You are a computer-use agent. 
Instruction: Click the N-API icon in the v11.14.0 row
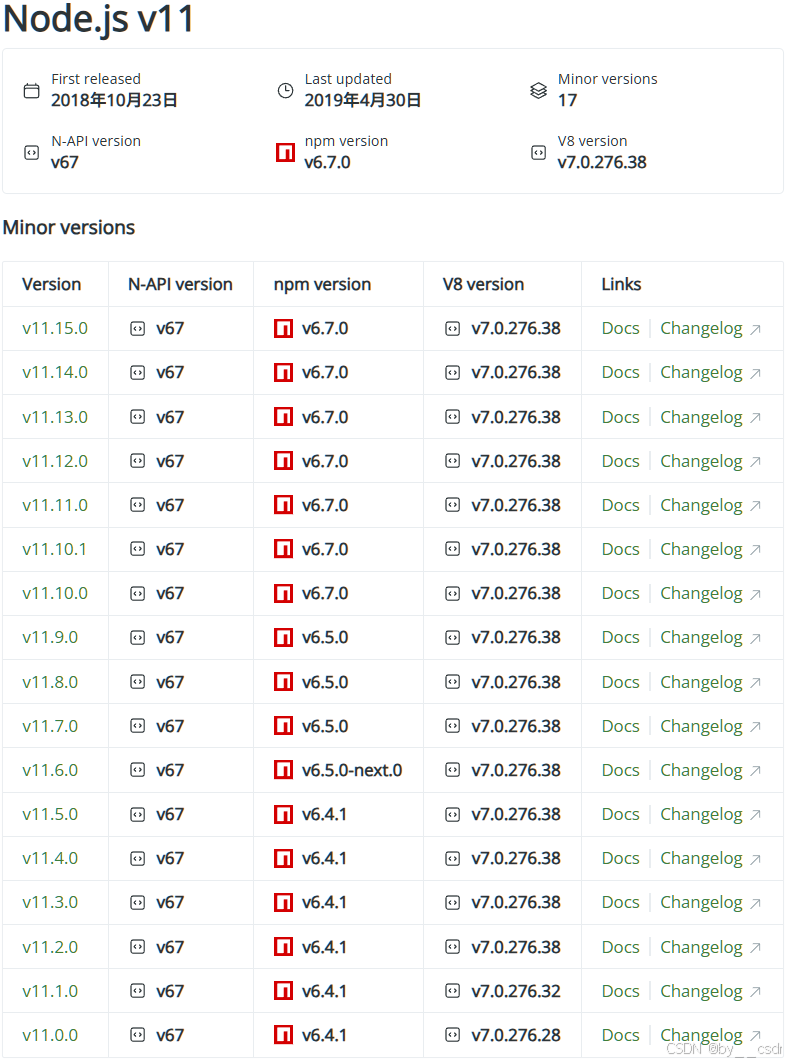pyautogui.click(x=138, y=373)
